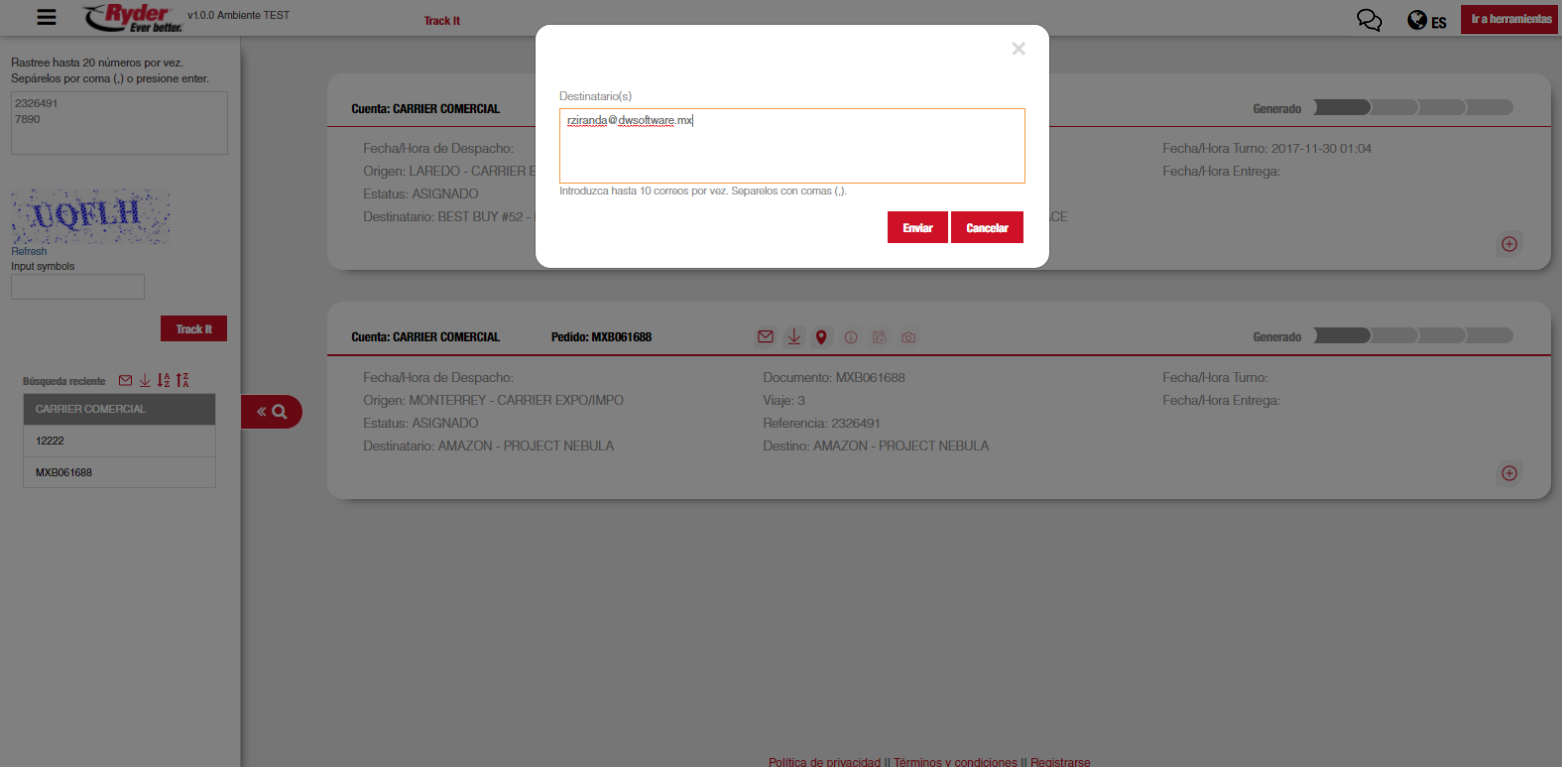Expand the first shipment card with plus icon
Image resolution: width=1562 pixels, height=768 pixels.
point(1509,243)
